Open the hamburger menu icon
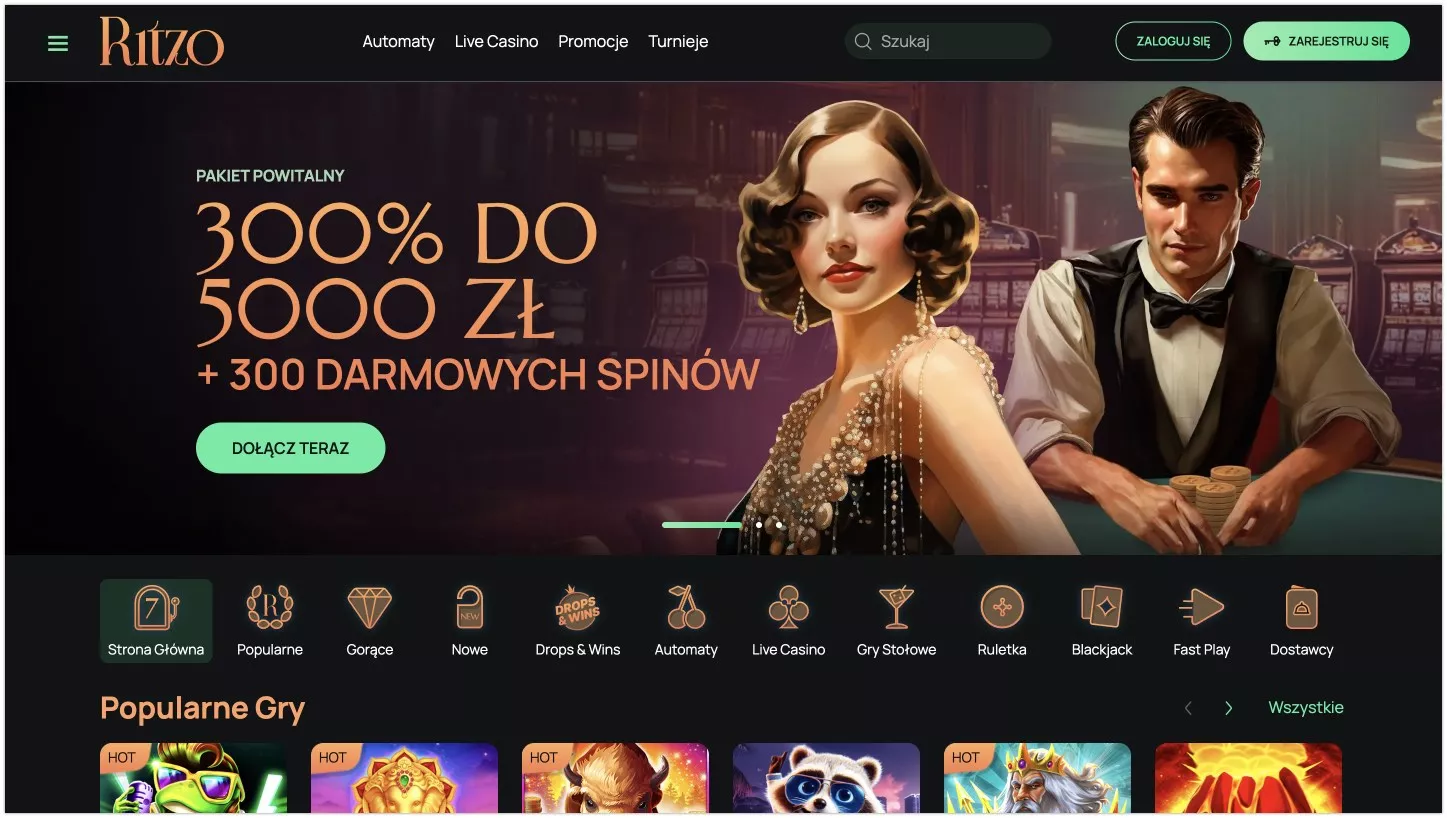This screenshot has width=1447, height=818. (58, 43)
